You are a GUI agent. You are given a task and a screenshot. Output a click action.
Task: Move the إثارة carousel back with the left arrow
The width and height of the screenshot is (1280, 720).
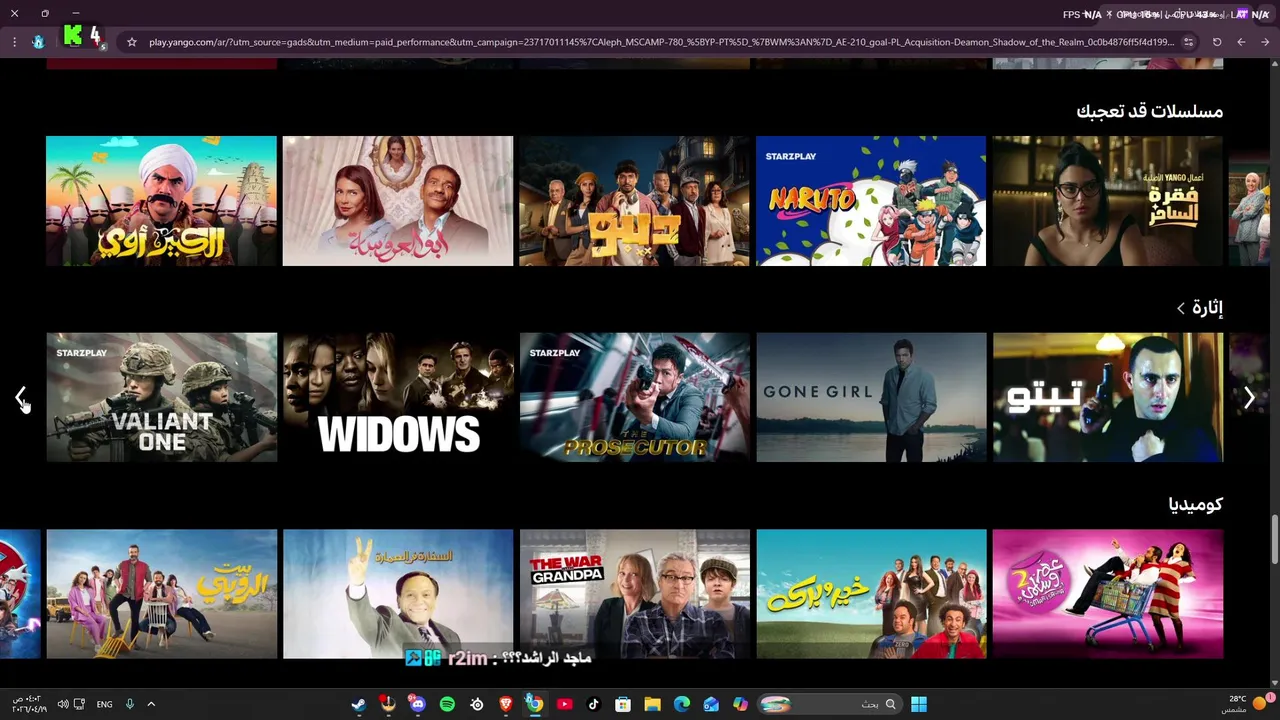tap(21, 398)
